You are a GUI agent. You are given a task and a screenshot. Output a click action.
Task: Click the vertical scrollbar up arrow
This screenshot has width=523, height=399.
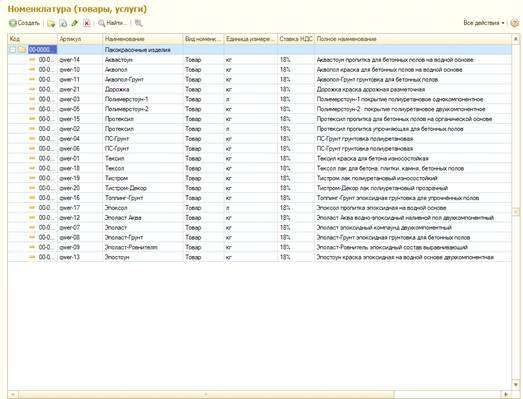[x=516, y=39]
